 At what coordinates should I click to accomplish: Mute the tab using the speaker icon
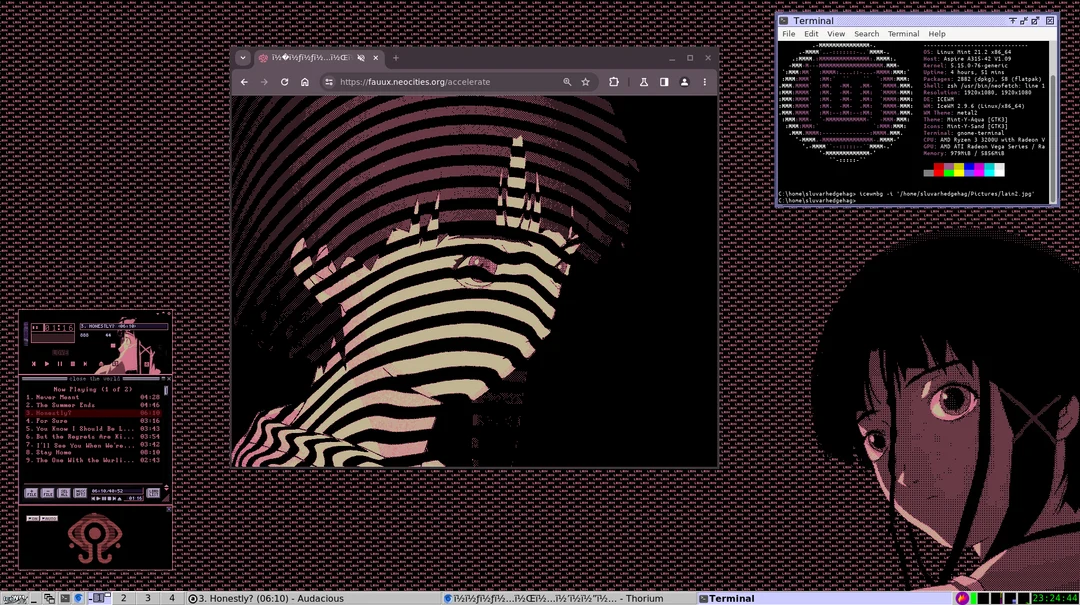click(x=361, y=58)
